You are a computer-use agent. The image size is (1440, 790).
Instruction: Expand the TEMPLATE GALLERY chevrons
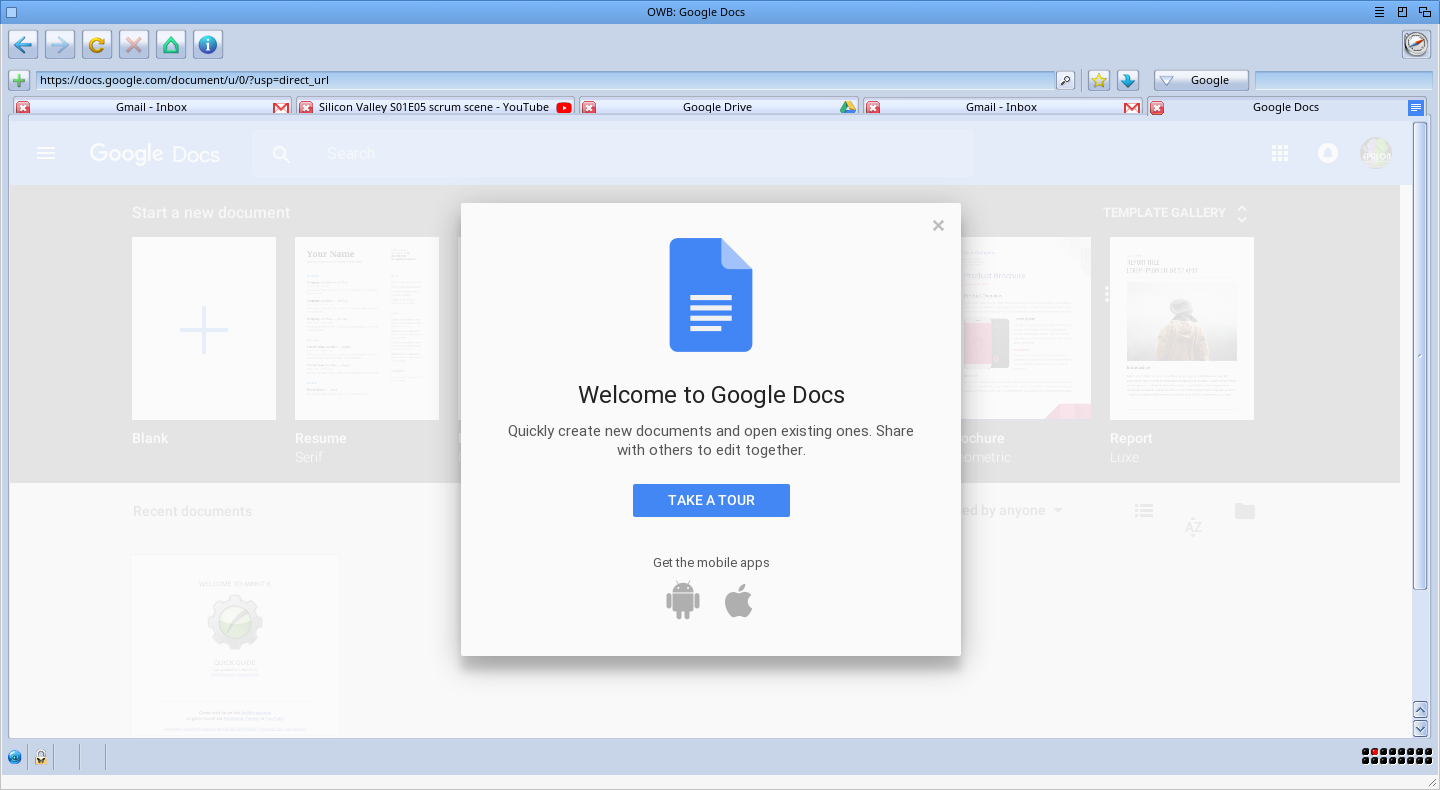(1242, 213)
